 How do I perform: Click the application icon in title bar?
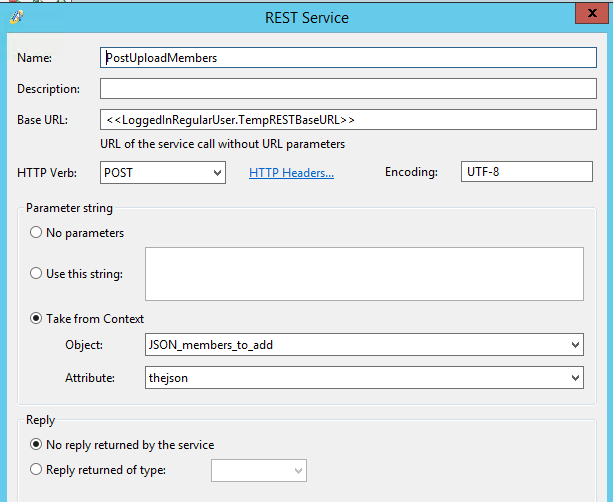coord(16,17)
